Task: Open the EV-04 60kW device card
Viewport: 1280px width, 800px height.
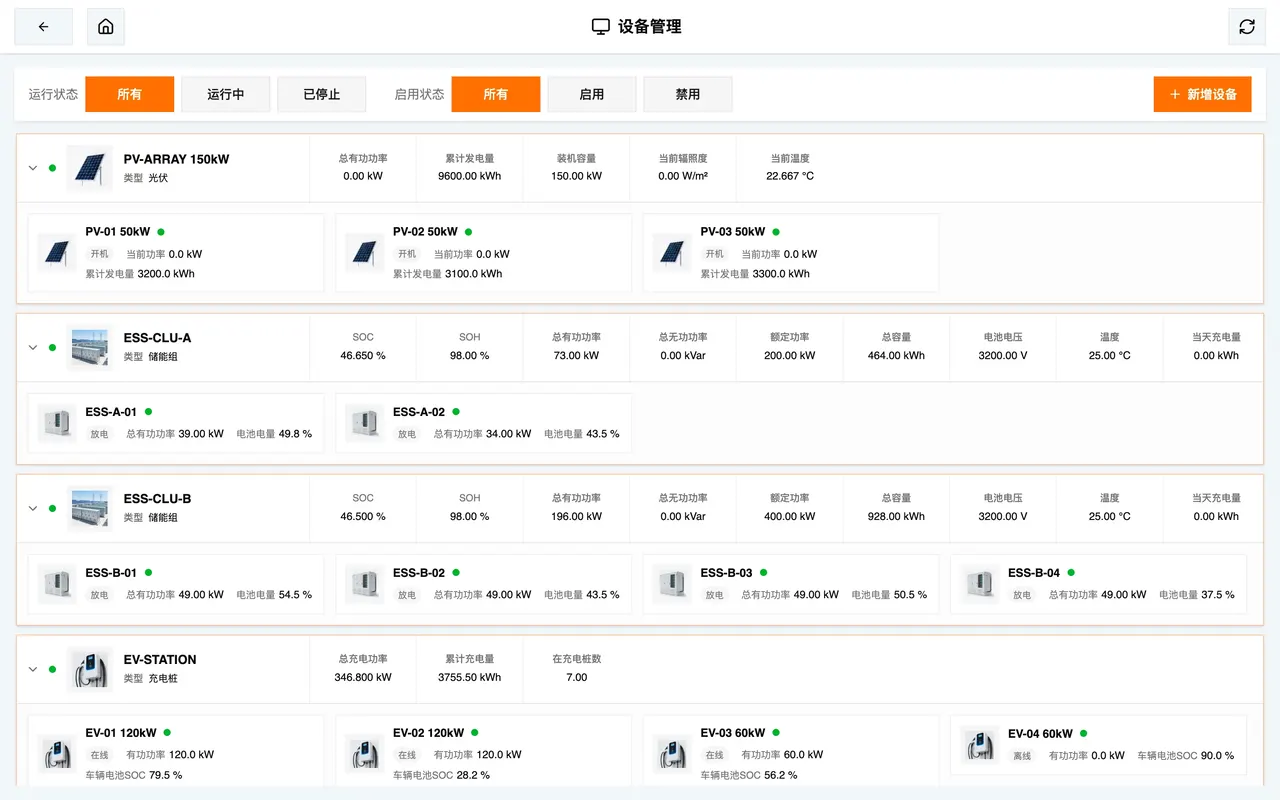Action: pyautogui.click(x=1099, y=745)
